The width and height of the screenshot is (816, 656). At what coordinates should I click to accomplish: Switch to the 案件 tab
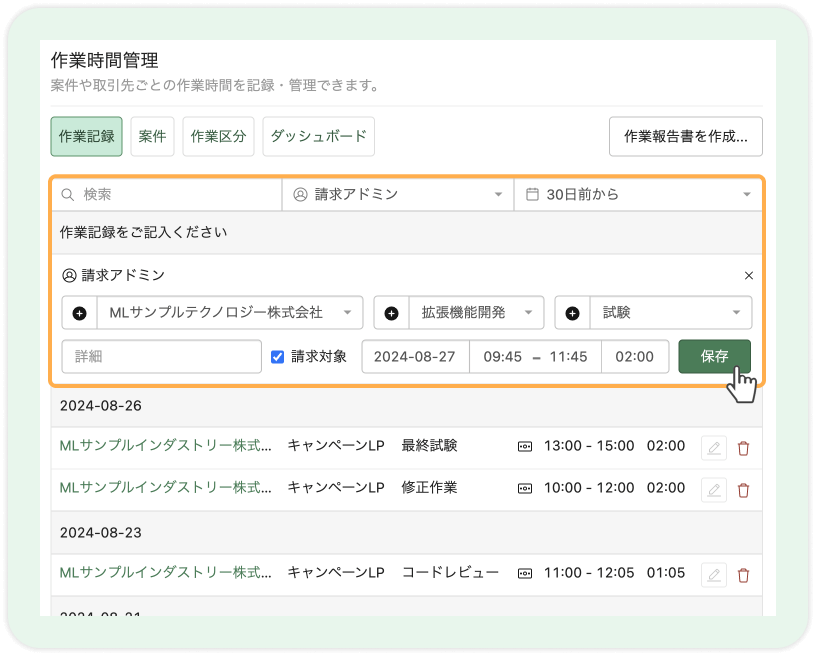152,136
